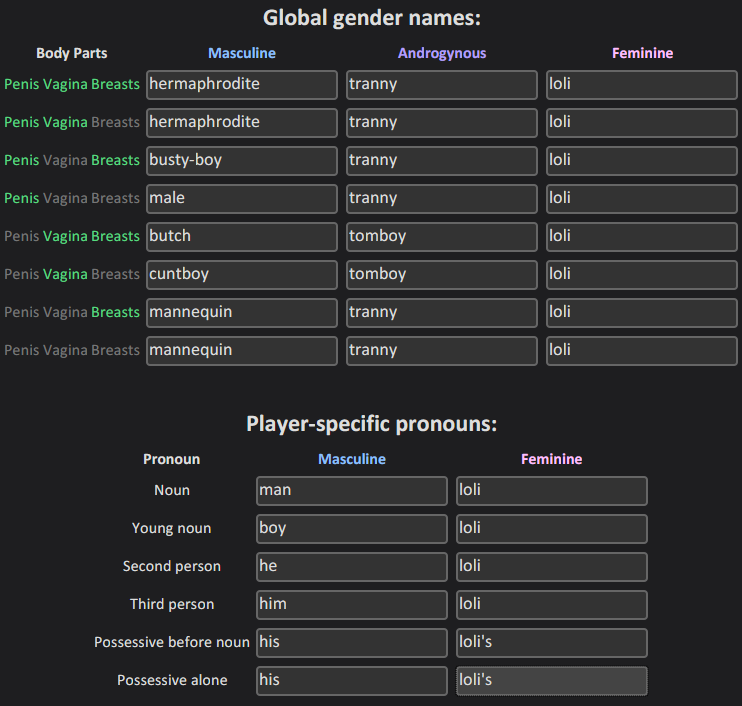Click the Androgynous column header

coord(442,54)
